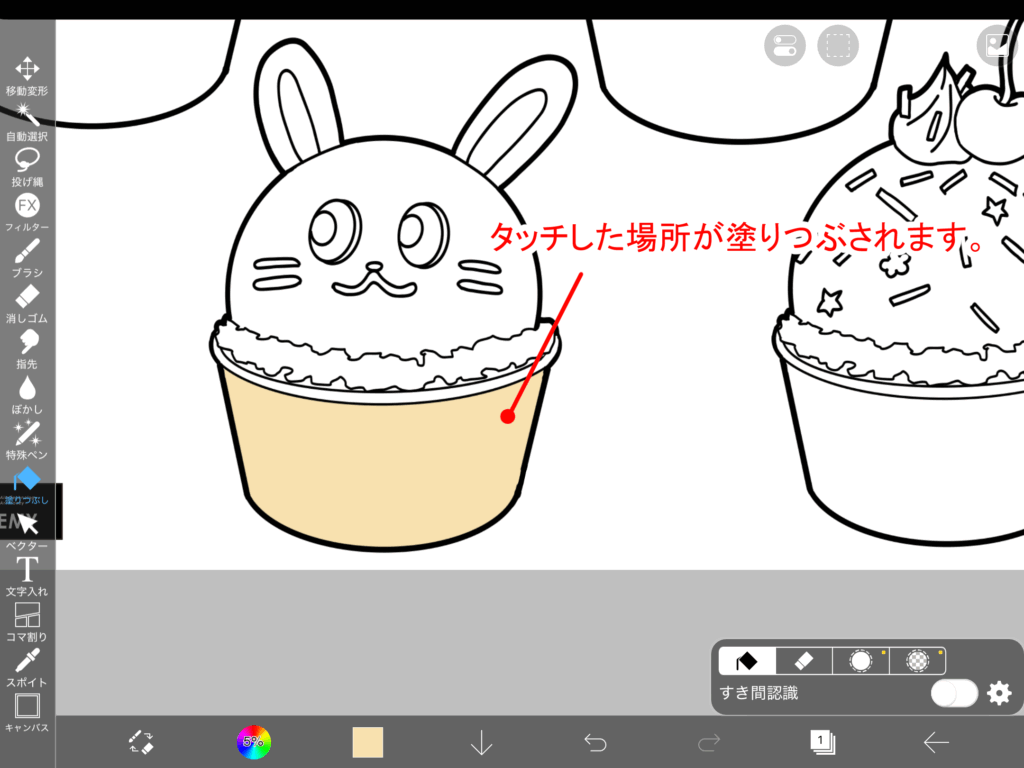The image size is (1024, 768).
Task: Toggle brush and eraser swap icon
Action: click(141, 742)
